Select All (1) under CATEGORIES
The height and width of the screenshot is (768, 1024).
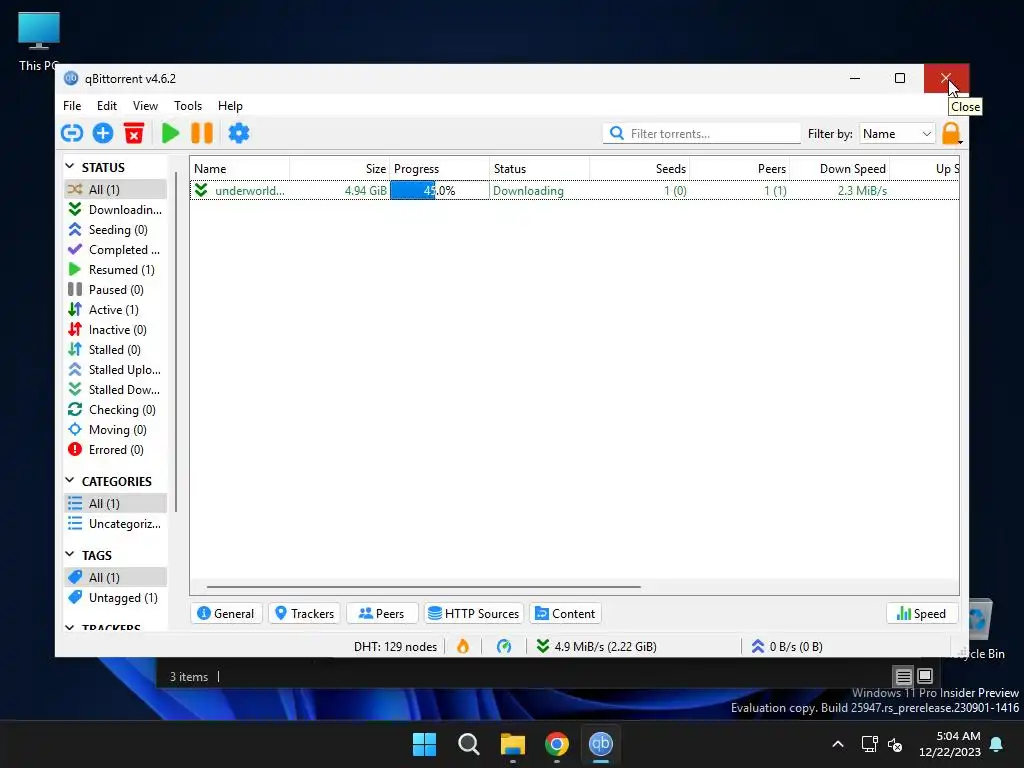pos(116,504)
